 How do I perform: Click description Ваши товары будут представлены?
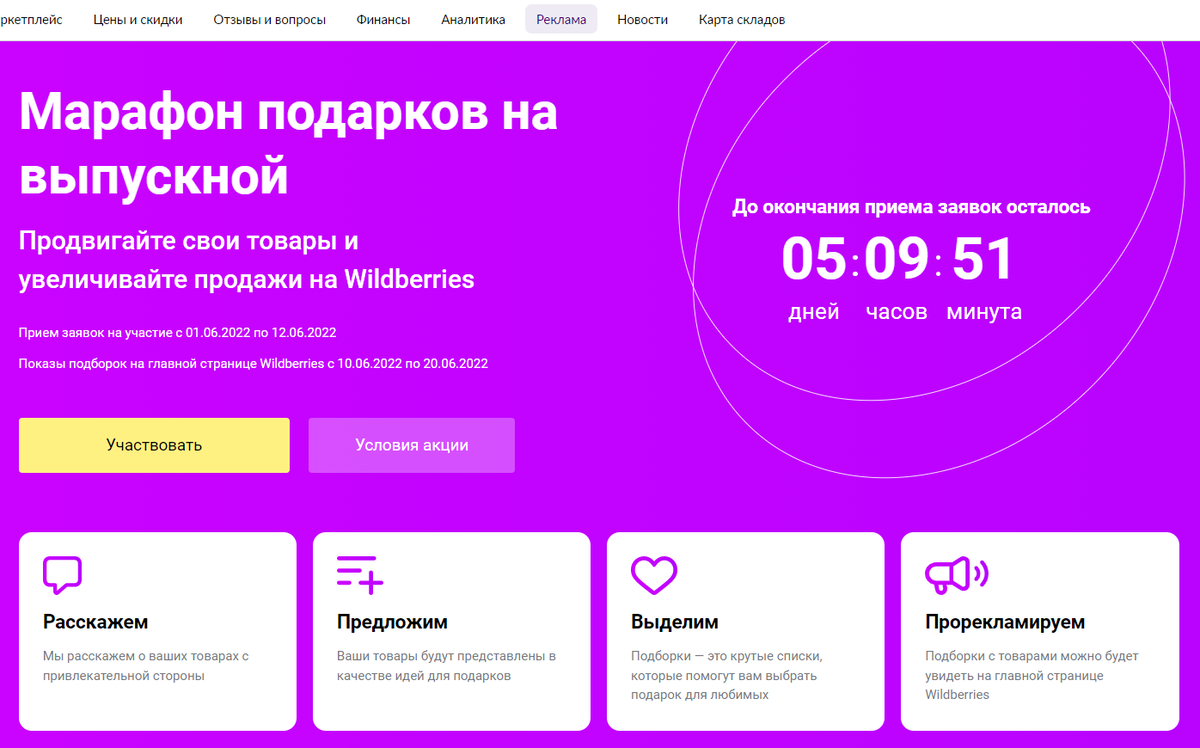tap(446, 666)
